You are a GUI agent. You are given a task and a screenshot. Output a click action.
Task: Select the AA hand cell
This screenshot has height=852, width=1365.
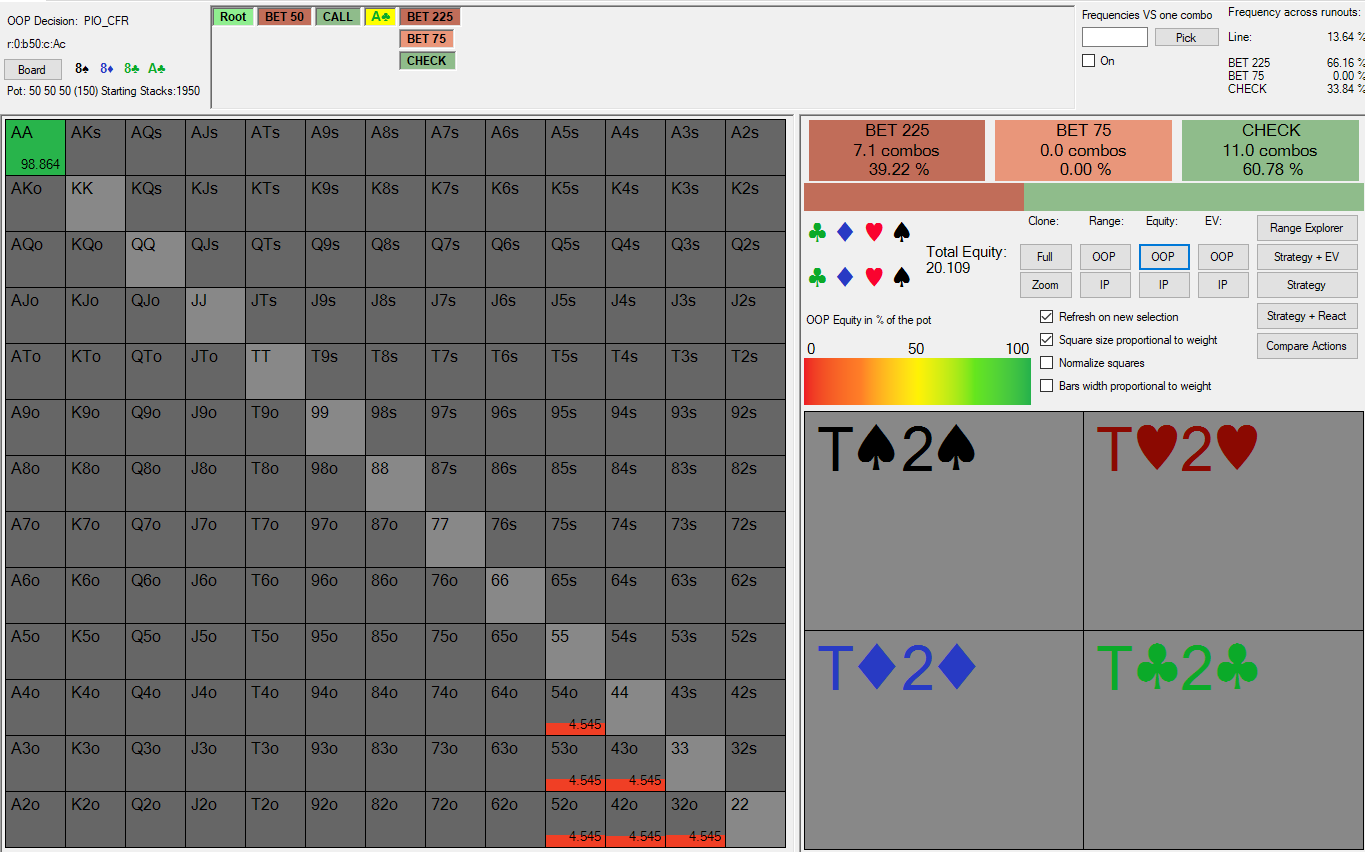tap(36, 147)
